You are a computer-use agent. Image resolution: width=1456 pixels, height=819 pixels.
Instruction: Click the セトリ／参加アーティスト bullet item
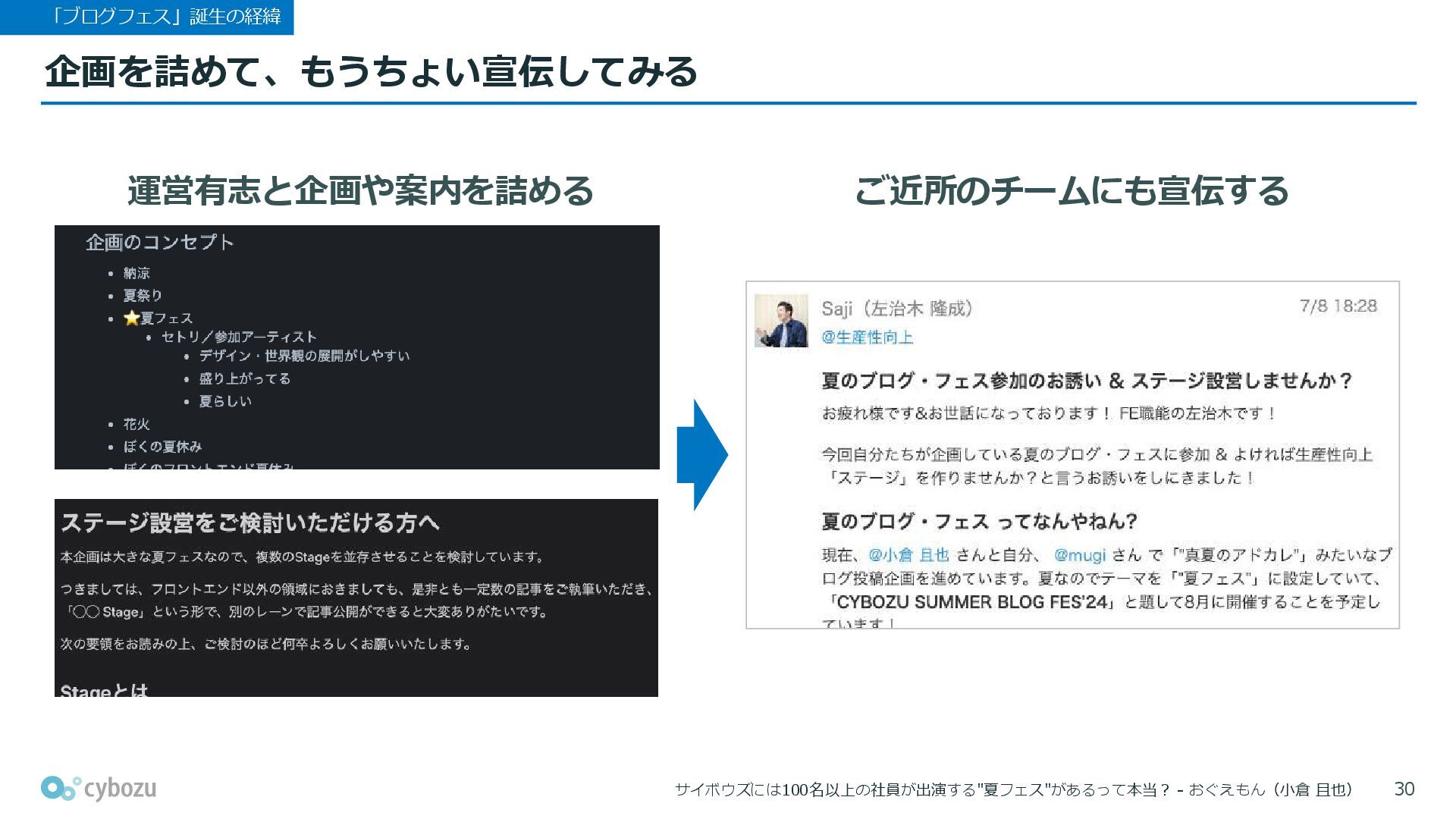pos(239,337)
